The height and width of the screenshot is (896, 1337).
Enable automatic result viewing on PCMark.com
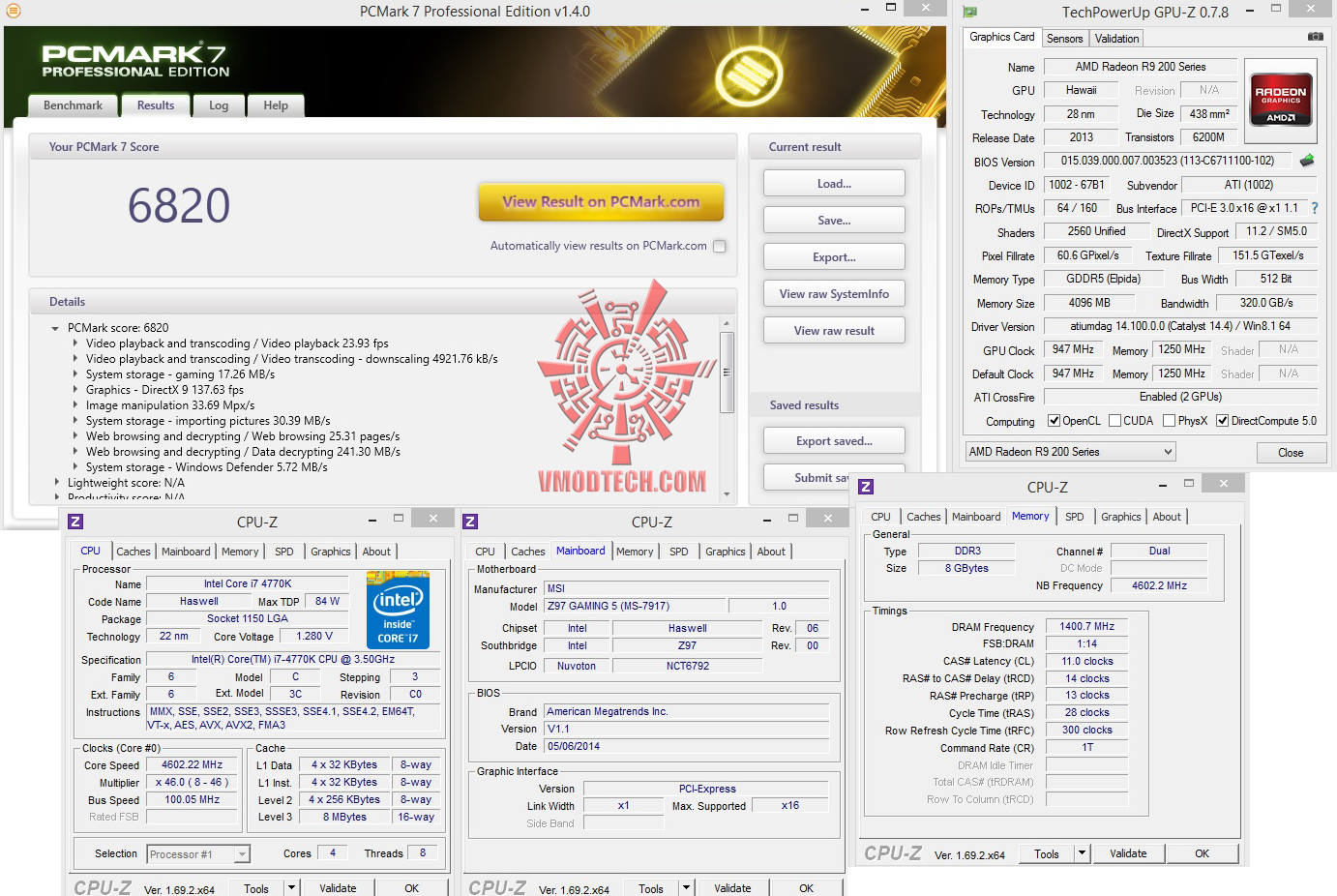719,246
